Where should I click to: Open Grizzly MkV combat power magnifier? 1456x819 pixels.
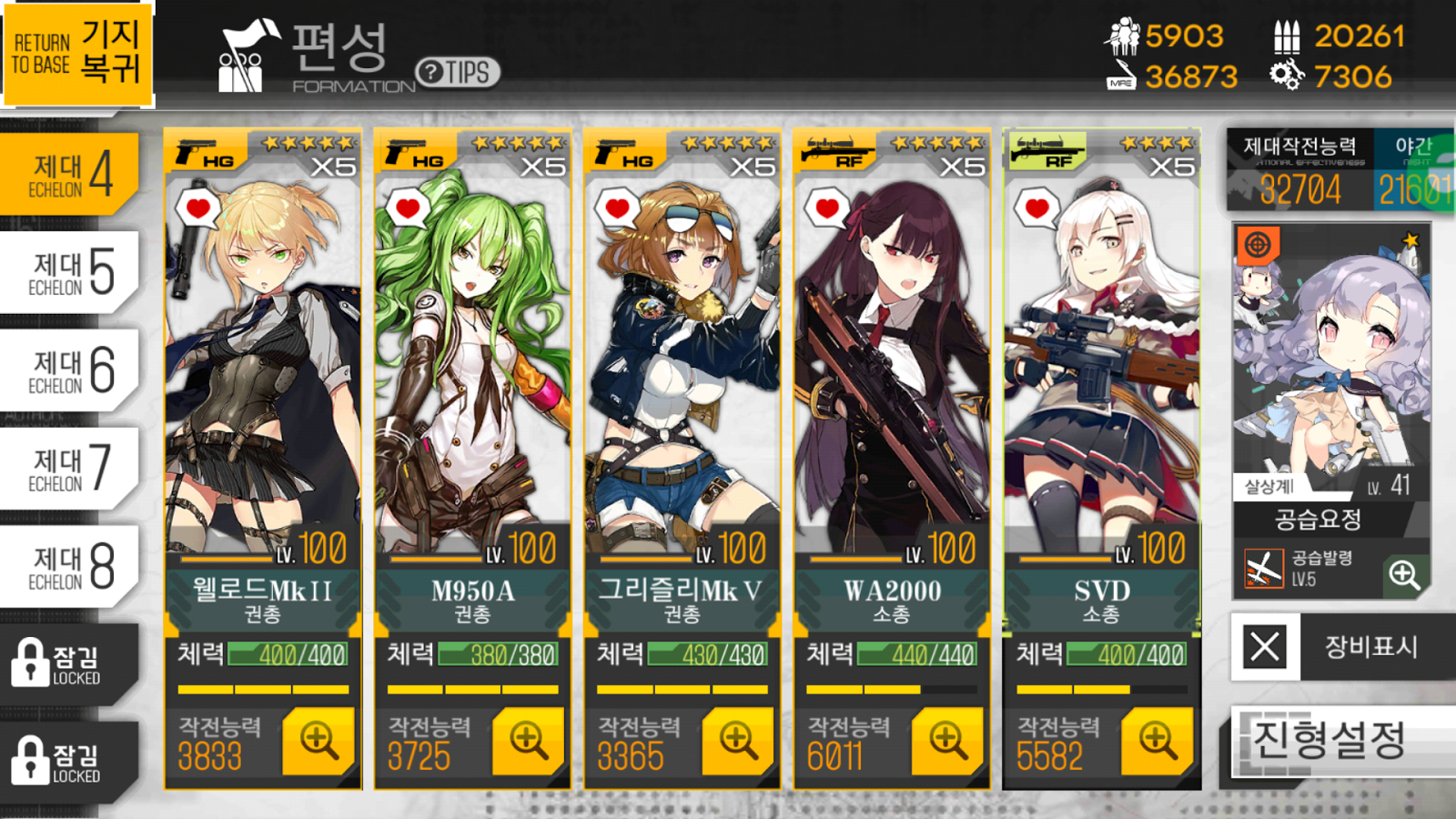[737, 741]
